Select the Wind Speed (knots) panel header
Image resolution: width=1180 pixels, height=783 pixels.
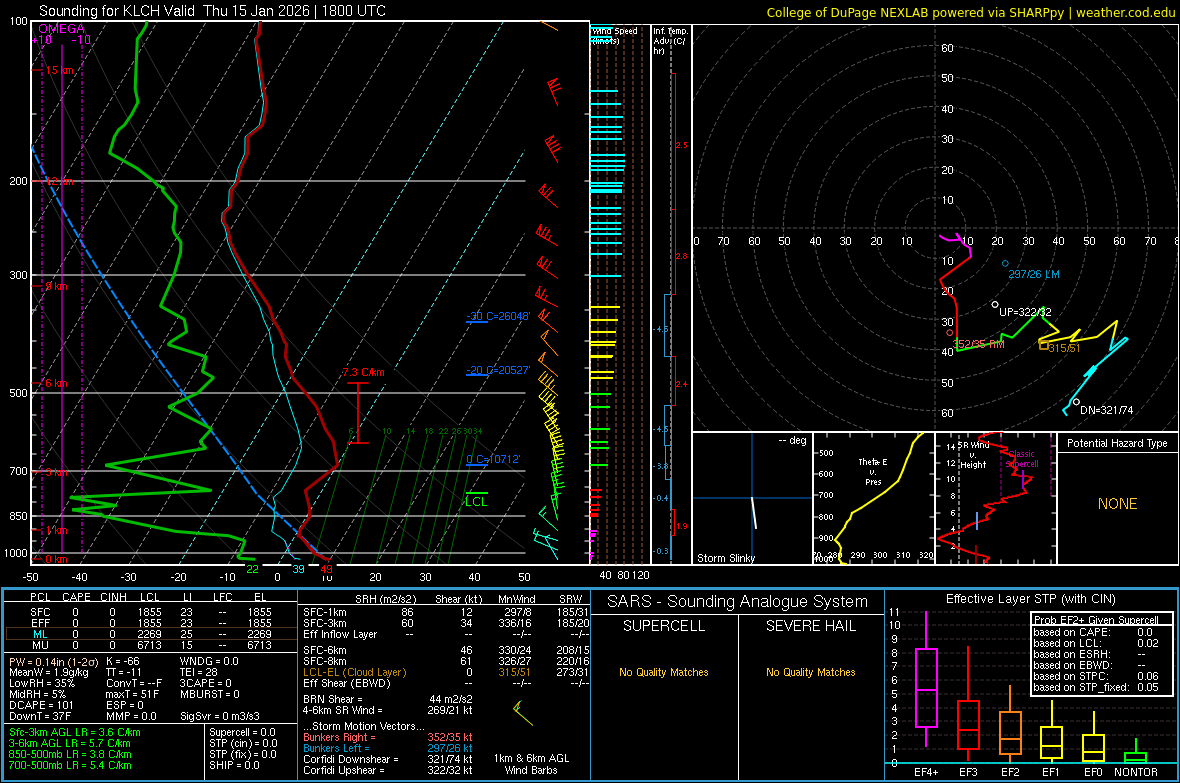point(614,35)
